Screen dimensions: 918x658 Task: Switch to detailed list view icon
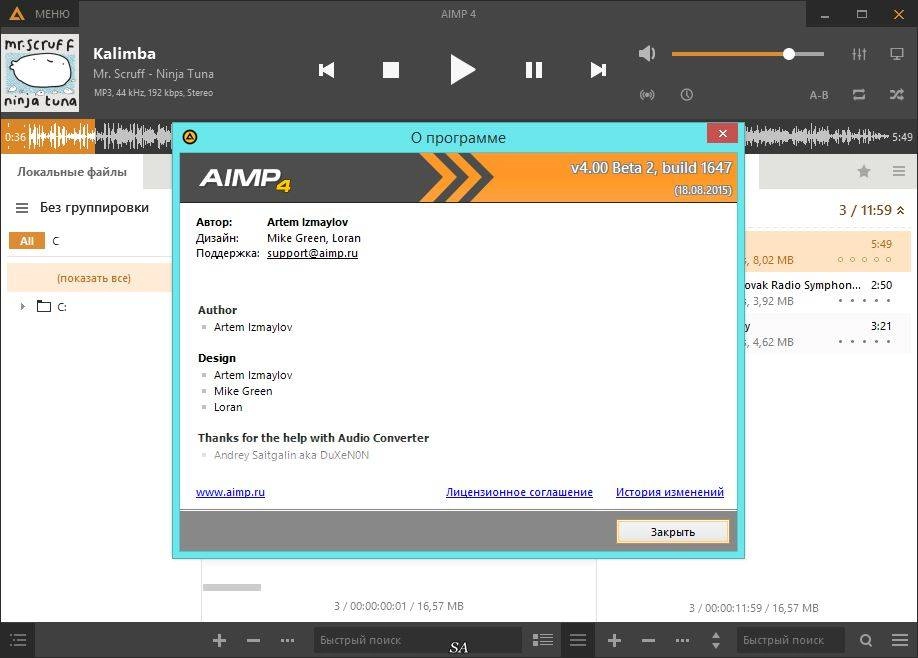tap(543, 640)
